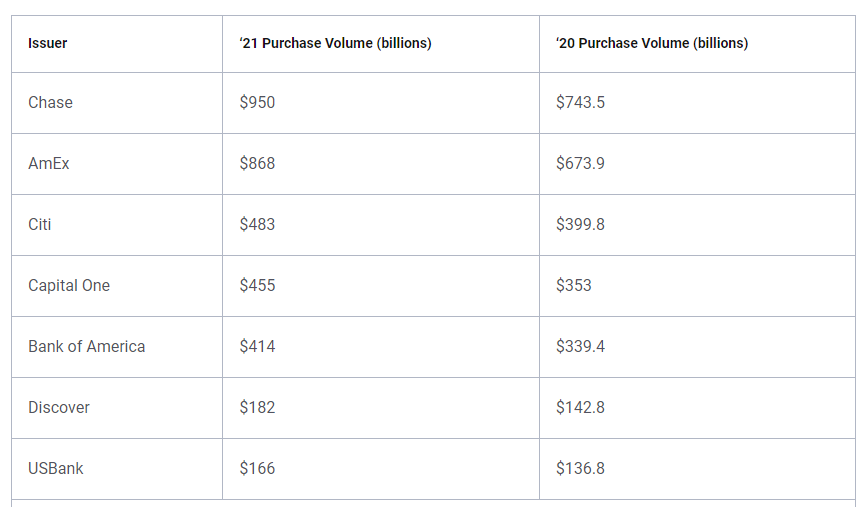This screenshot has width=868, height=507.
Task: Select the AmEx issuer cell
Action: pos(49,163)
